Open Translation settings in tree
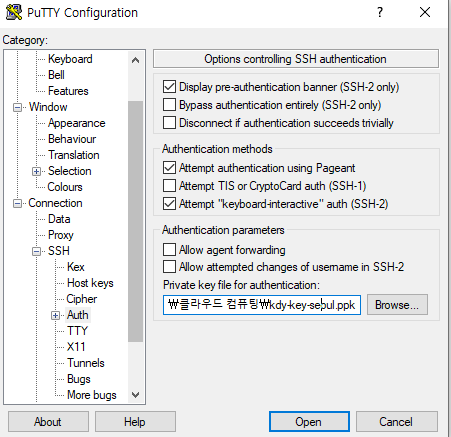Screen dimensions: 451x437 pos(74,155)
